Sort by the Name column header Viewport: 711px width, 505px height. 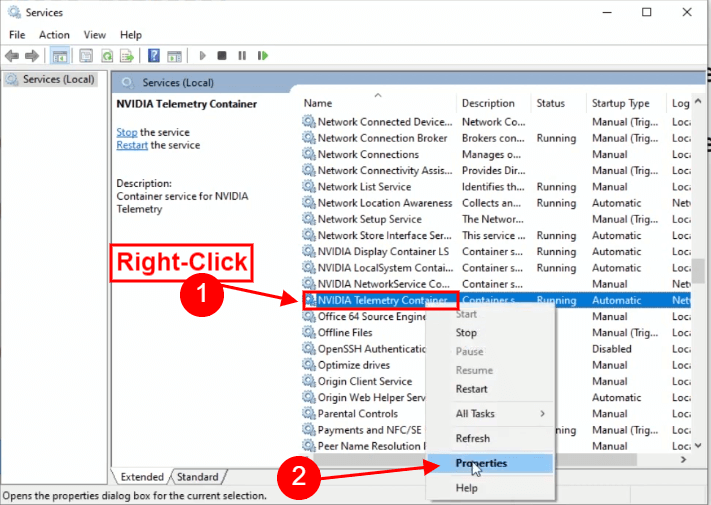pyautogui.click(x=378, y=103)
